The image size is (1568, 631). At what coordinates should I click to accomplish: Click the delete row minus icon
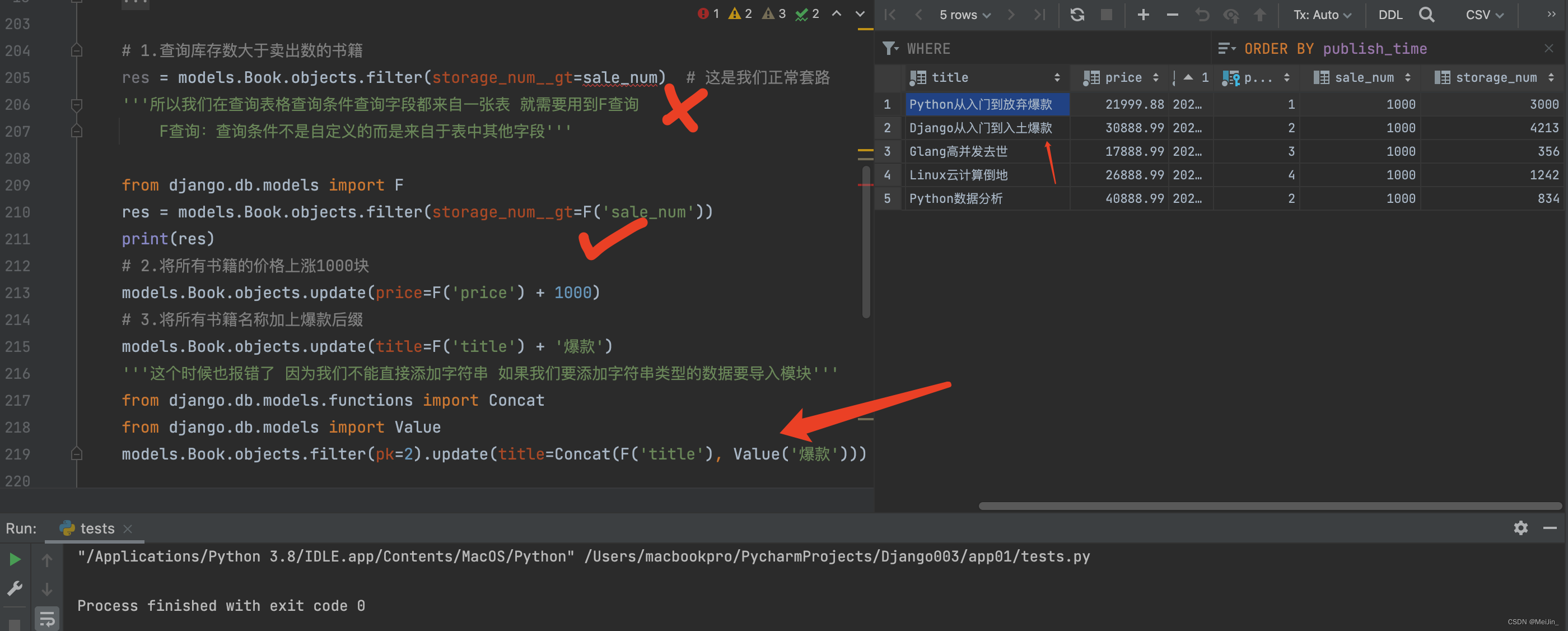[x=1172, y=15]
